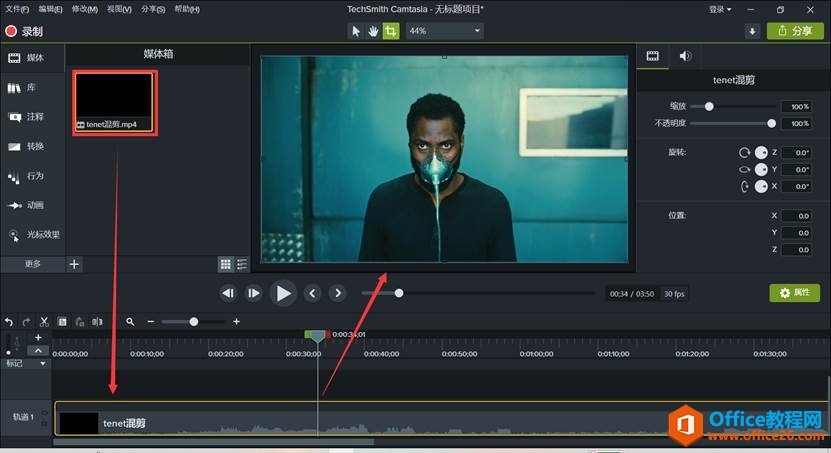Undo the last action with the undo arrow

pyautogui.click(x=9, y=322)
